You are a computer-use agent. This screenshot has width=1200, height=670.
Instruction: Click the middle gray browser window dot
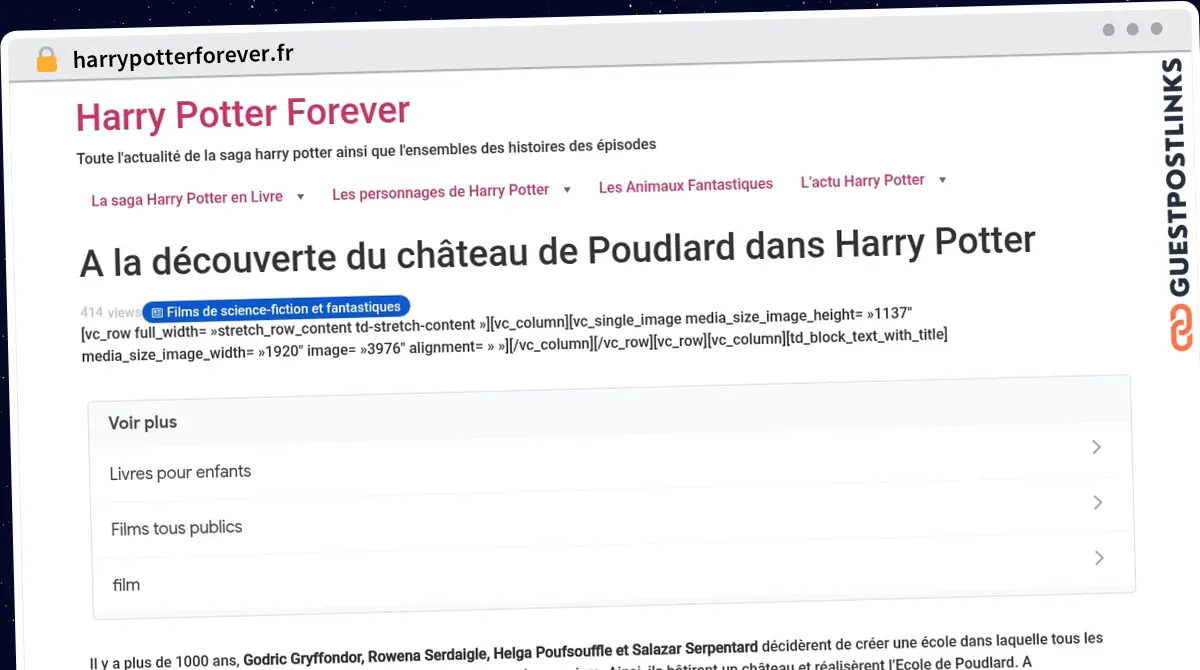(x=1133, y=30)
